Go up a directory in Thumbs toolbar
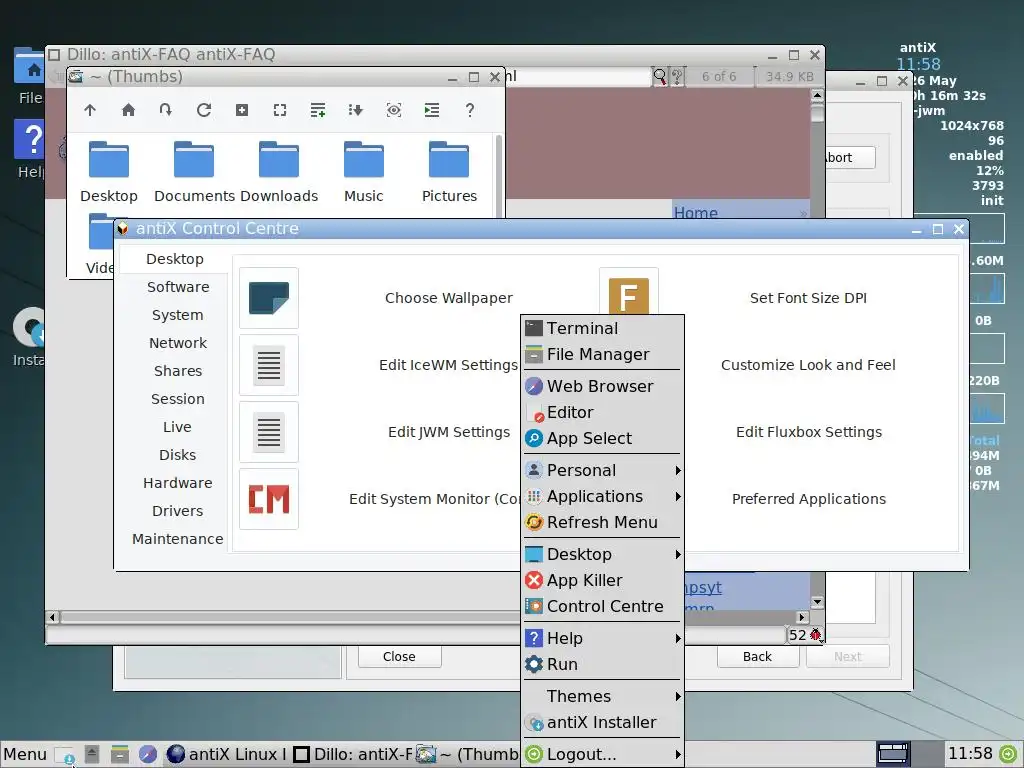The height and width of the screenshot is (768, 1024). click(x=90, y=110)
